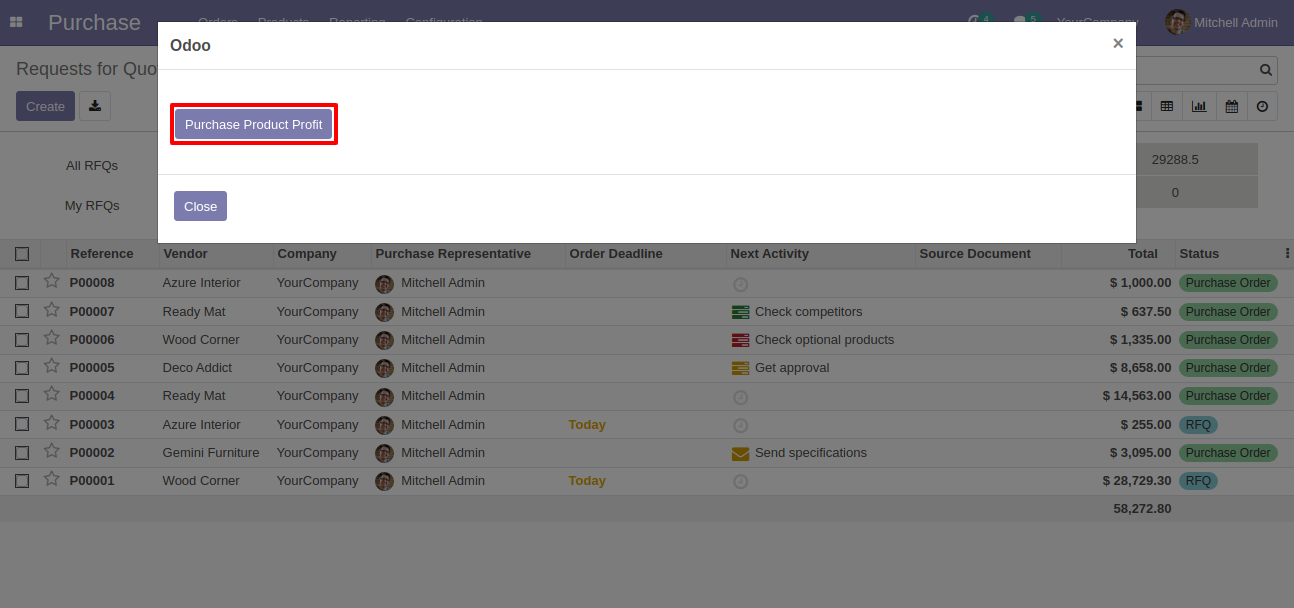This screenshot has height=608, width=1294.
Task: Click the red activity icon for P00006
Action: pos(740,340)
